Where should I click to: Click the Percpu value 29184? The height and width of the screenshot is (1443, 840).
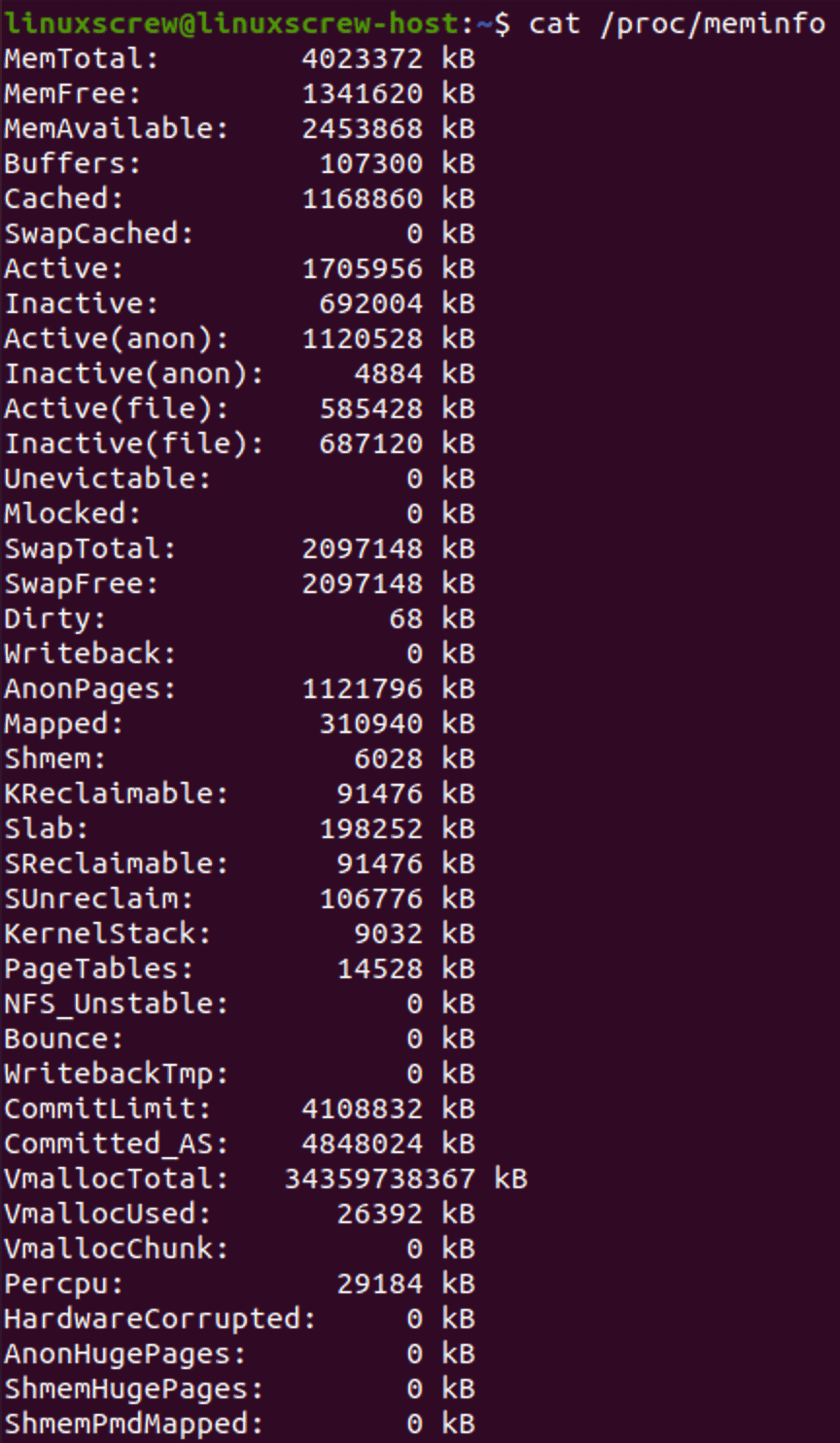coord(380,1284)
